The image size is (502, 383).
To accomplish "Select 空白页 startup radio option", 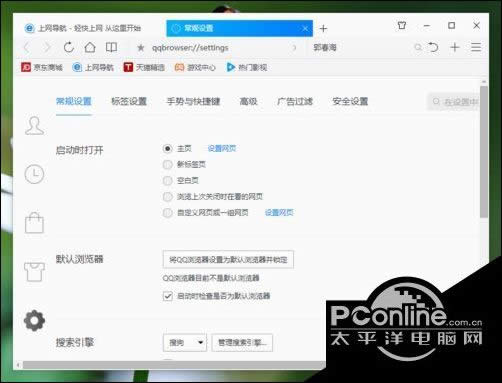I will [x=167, y=181].
